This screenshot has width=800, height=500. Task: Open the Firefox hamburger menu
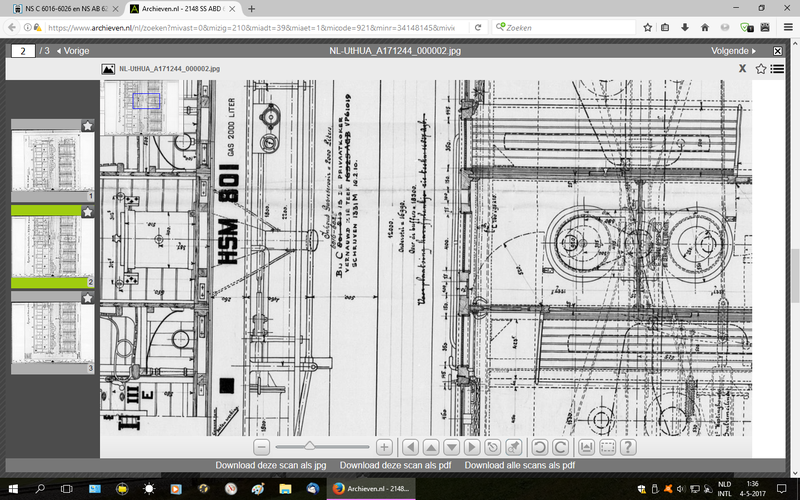click(788, 28)
